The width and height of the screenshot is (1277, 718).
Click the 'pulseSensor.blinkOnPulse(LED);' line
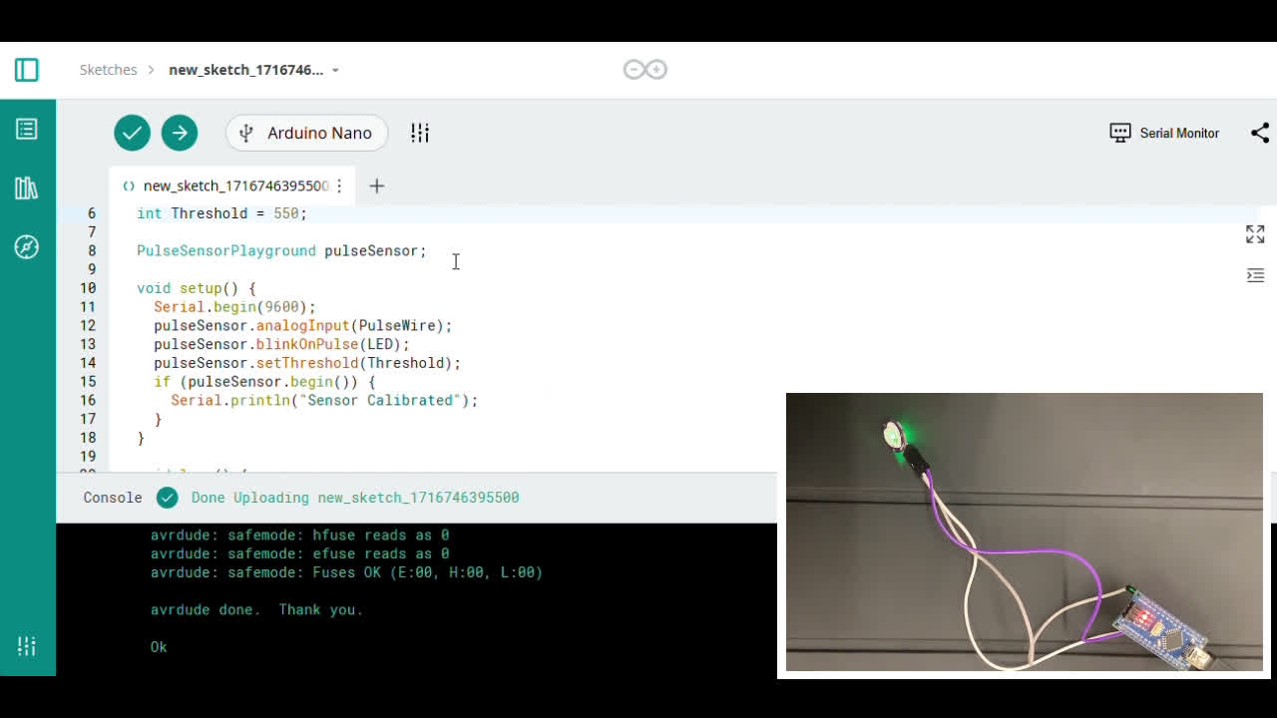[x=282, y=345]
